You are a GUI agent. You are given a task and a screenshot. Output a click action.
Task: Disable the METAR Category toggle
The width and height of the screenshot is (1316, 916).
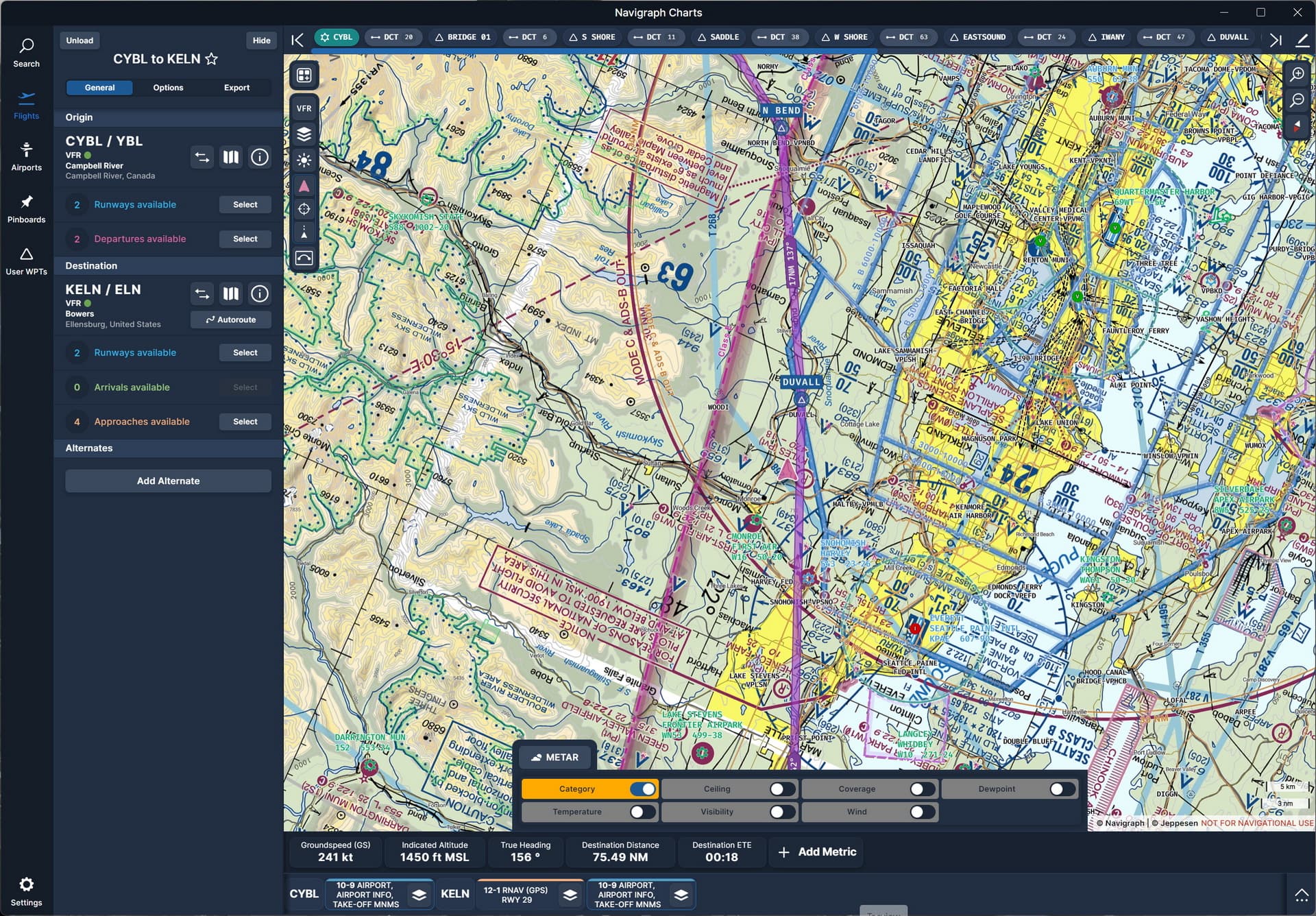pos(642,788)
